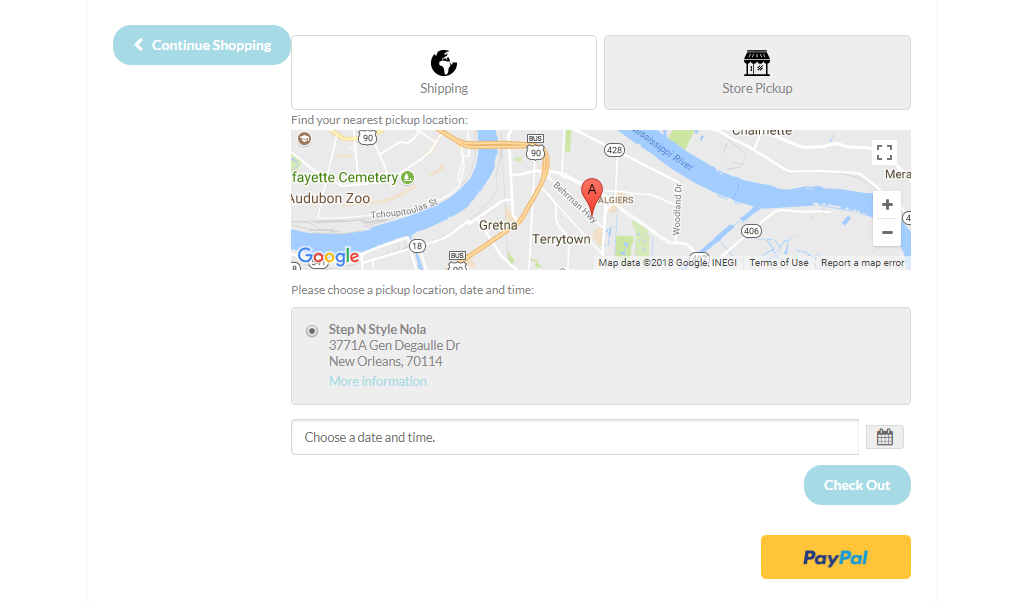The width and height of the screenshot is (1033, 603).
Task: Switch to the Shipping tab label
Action: point(444,89)
